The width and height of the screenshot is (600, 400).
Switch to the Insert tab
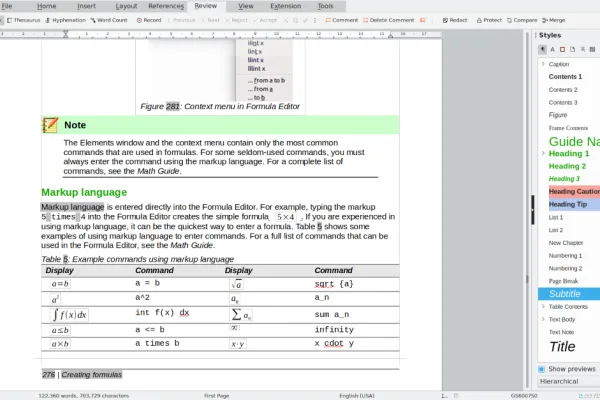pyautogui.click(x=86, y=6)
